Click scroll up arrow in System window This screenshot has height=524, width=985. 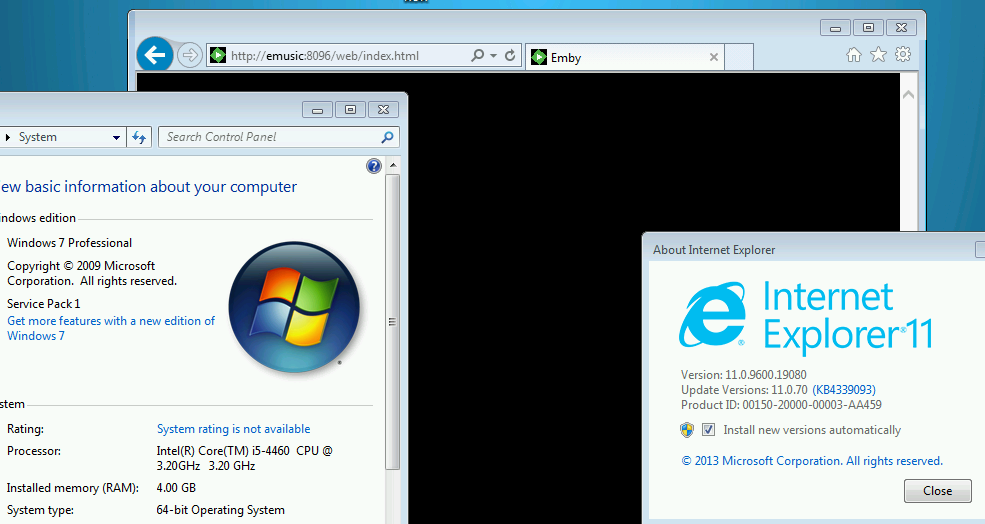click(x=393, y=166)
